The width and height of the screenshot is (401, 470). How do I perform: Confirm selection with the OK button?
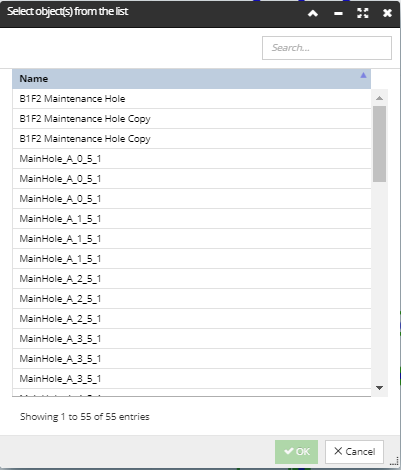[296, 452]
